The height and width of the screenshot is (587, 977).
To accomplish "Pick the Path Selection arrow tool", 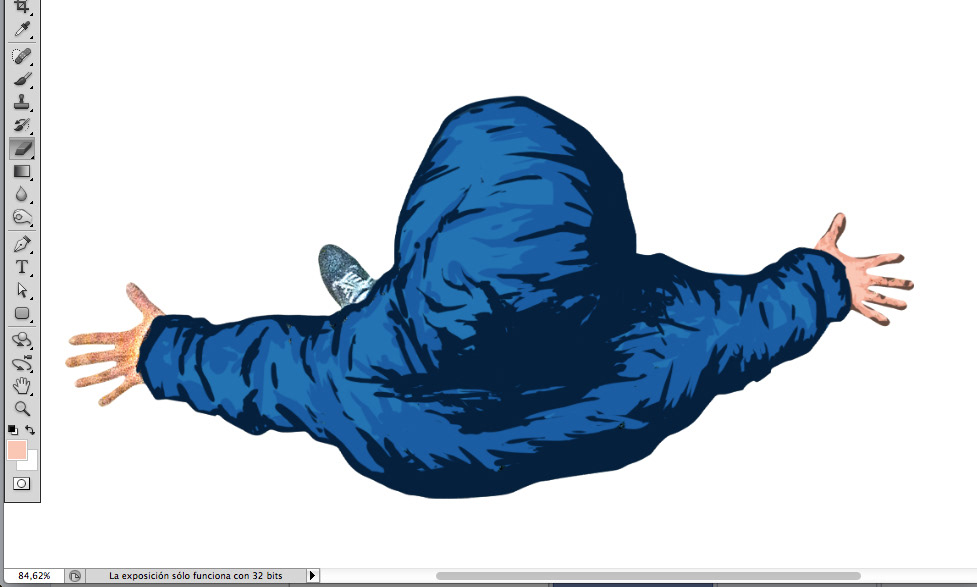I will [x=21, y=290].
